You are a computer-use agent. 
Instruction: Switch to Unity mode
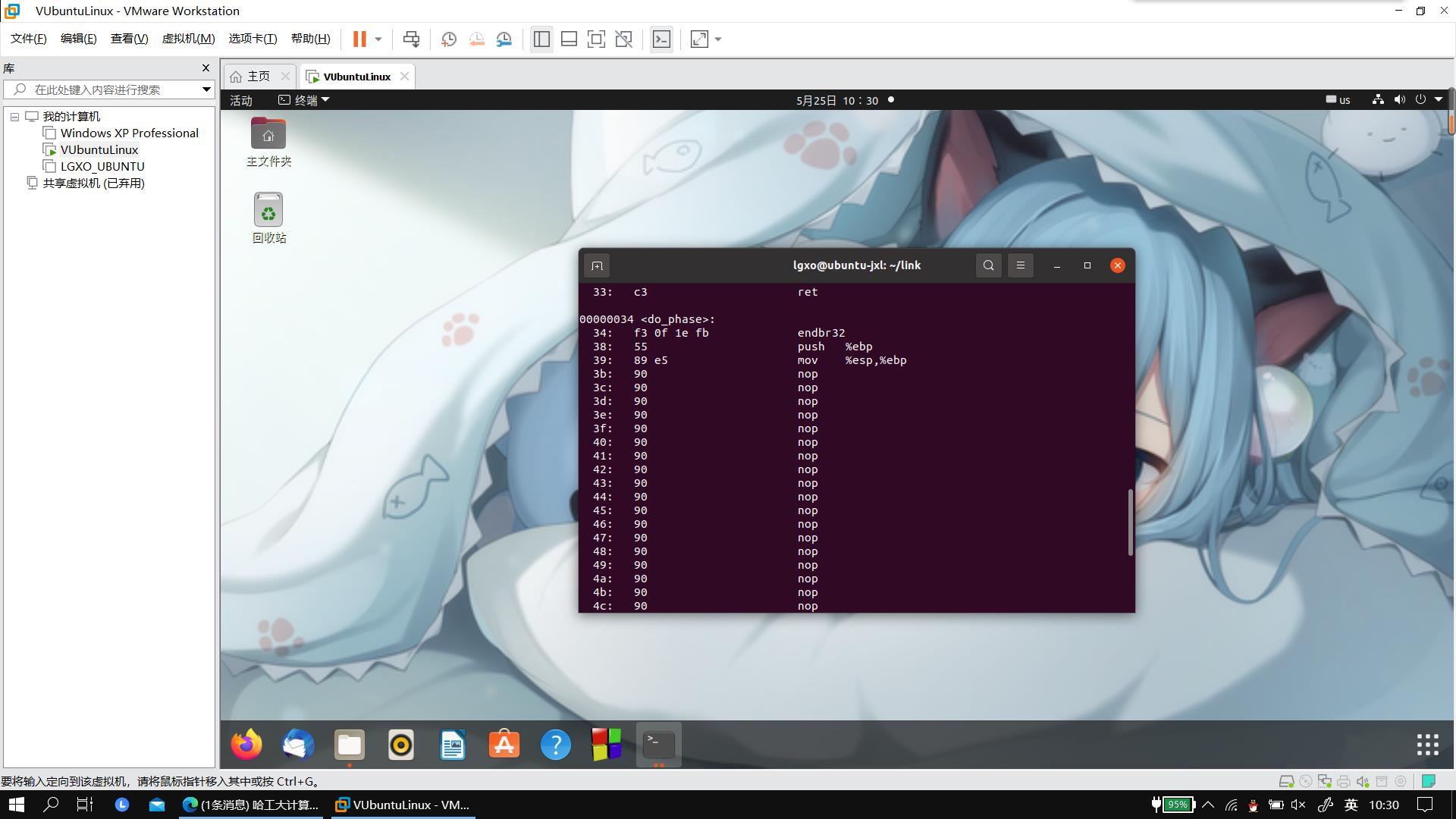coord(624,39)
